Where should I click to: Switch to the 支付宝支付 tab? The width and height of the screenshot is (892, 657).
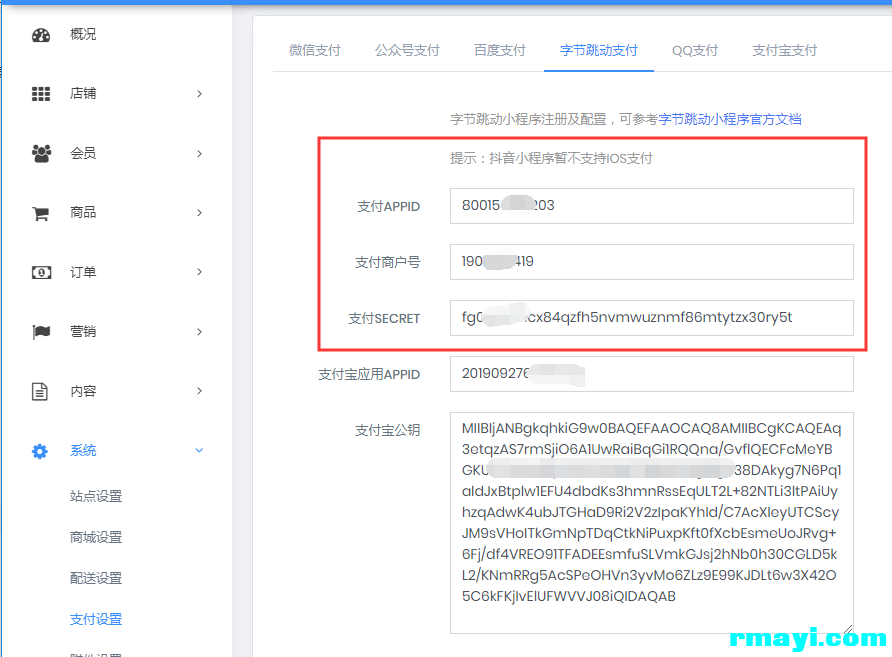784,50
